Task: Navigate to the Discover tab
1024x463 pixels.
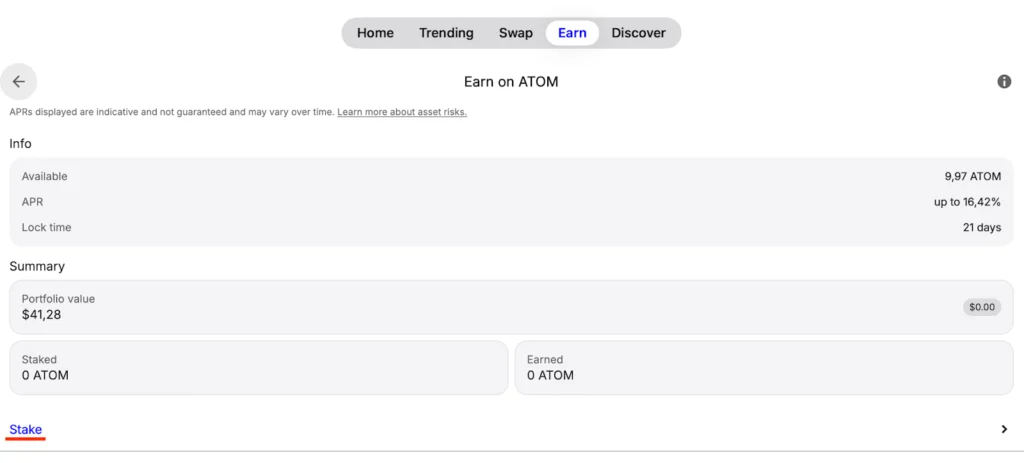Action: coord(638,33)
